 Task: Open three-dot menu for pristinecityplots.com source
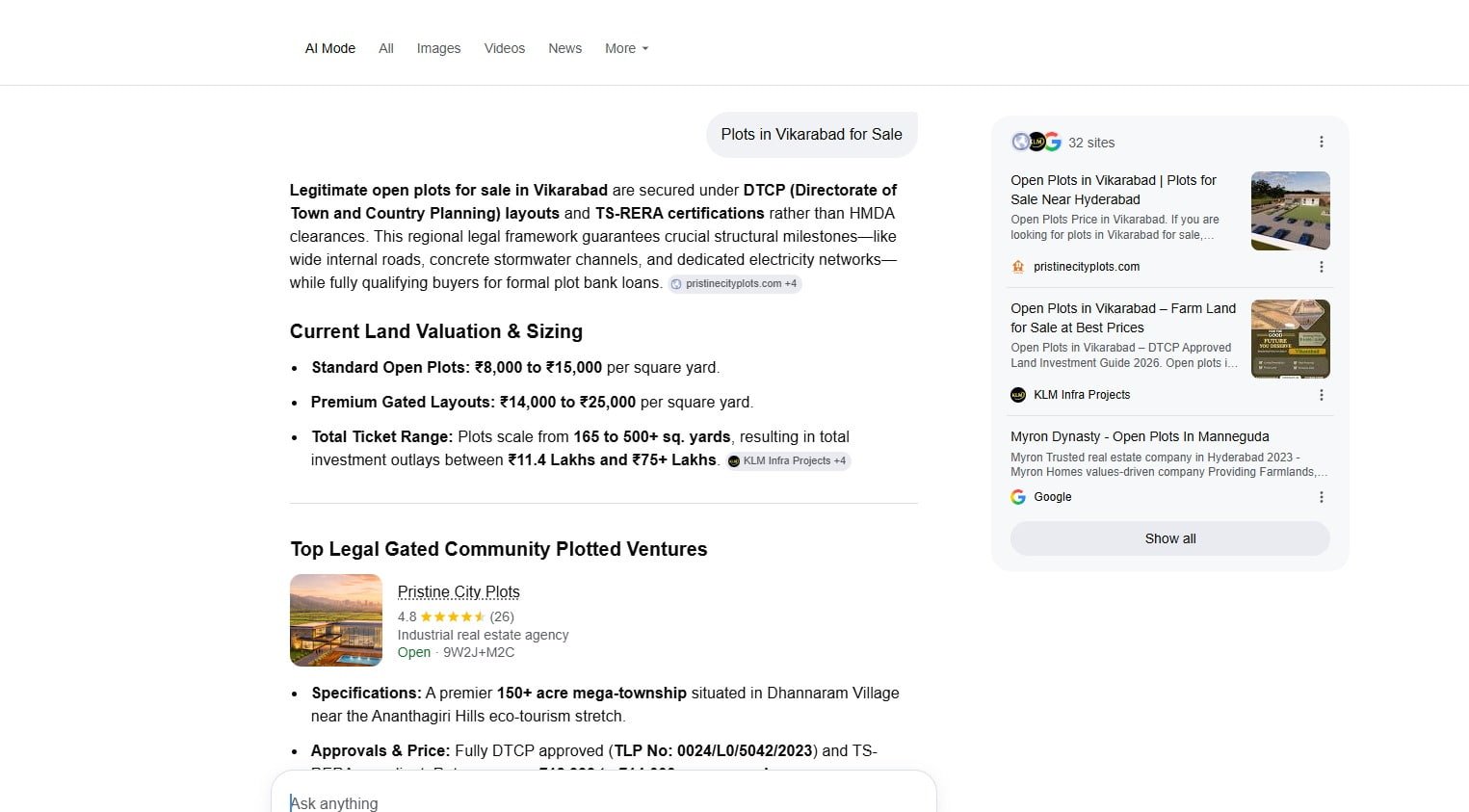(1321, 267)
